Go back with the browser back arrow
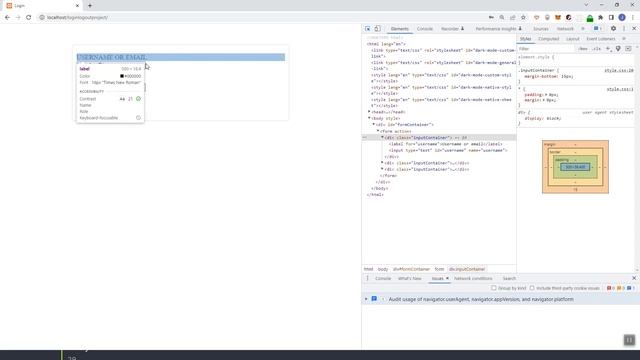Screen dimensions: 640x360 tap(7, 18)
